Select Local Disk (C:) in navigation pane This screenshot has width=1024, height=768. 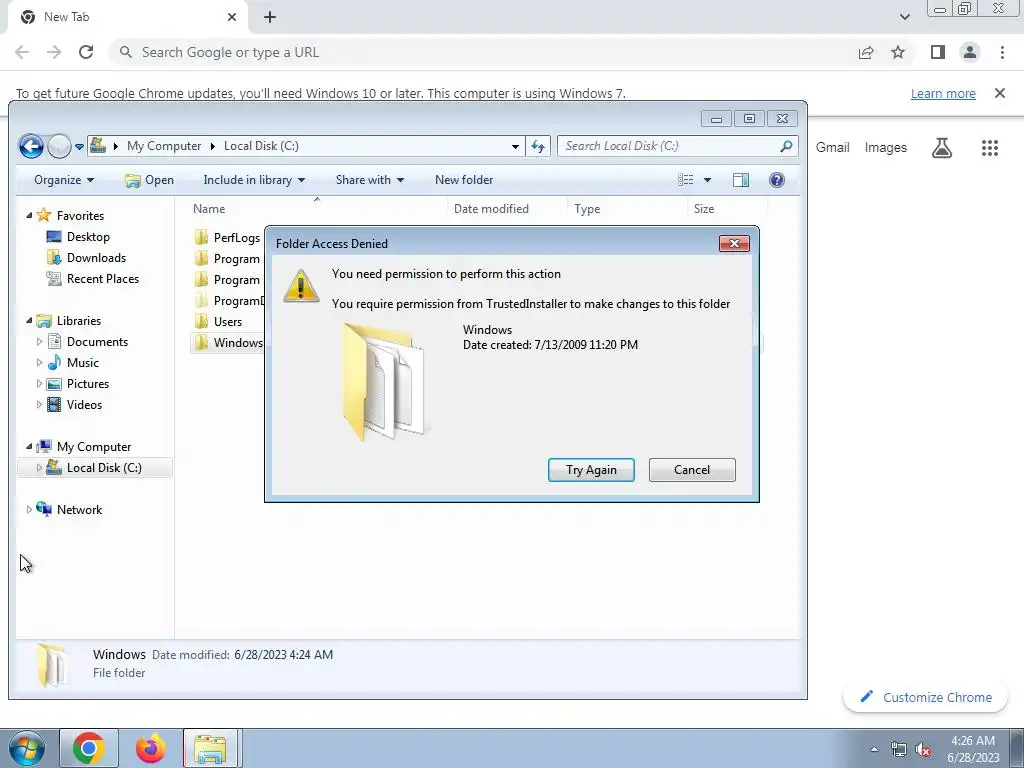[x=104, y=468]
